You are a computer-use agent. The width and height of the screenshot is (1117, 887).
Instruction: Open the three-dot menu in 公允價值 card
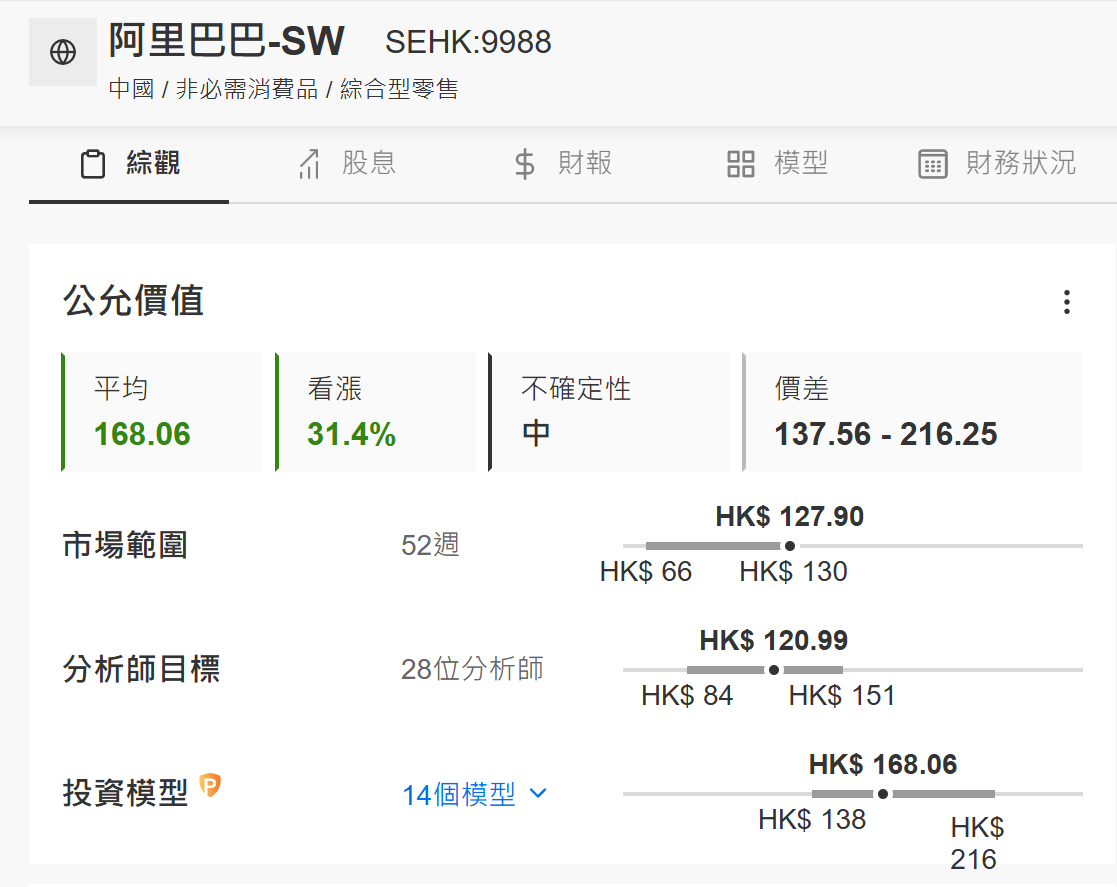(1066, 302)
